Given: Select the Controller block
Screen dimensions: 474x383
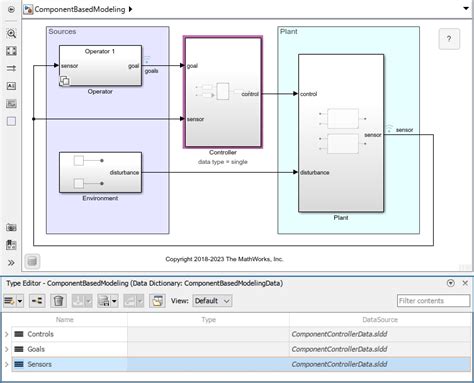Looking at the screenshot, I should tap(223, 92).
